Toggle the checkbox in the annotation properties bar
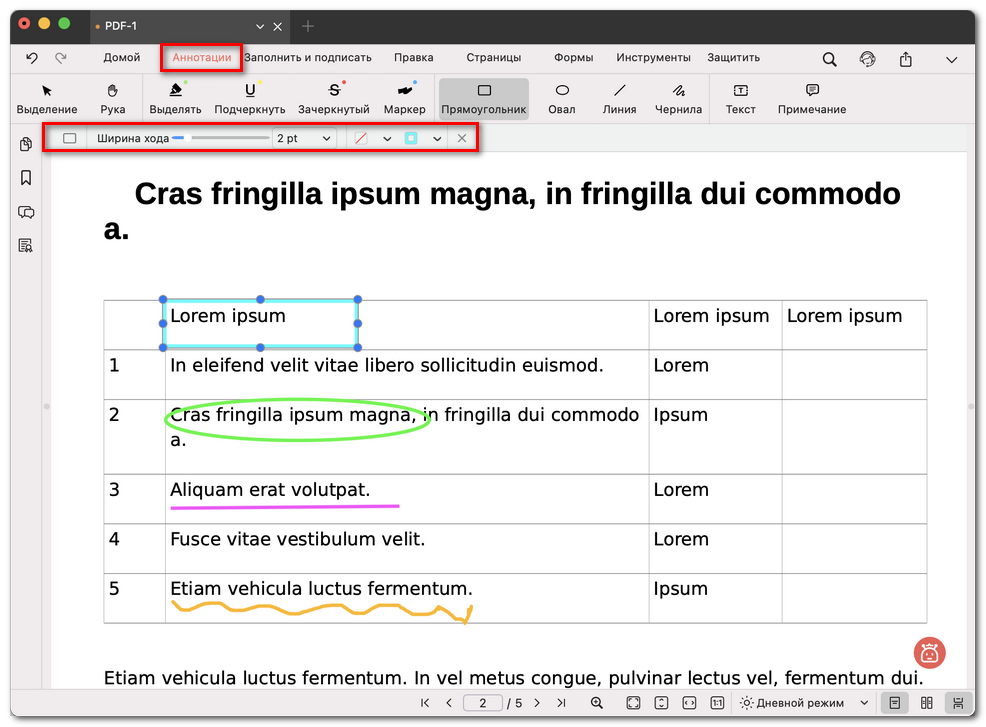Screen dimensions: 986x727 [69, 138]
